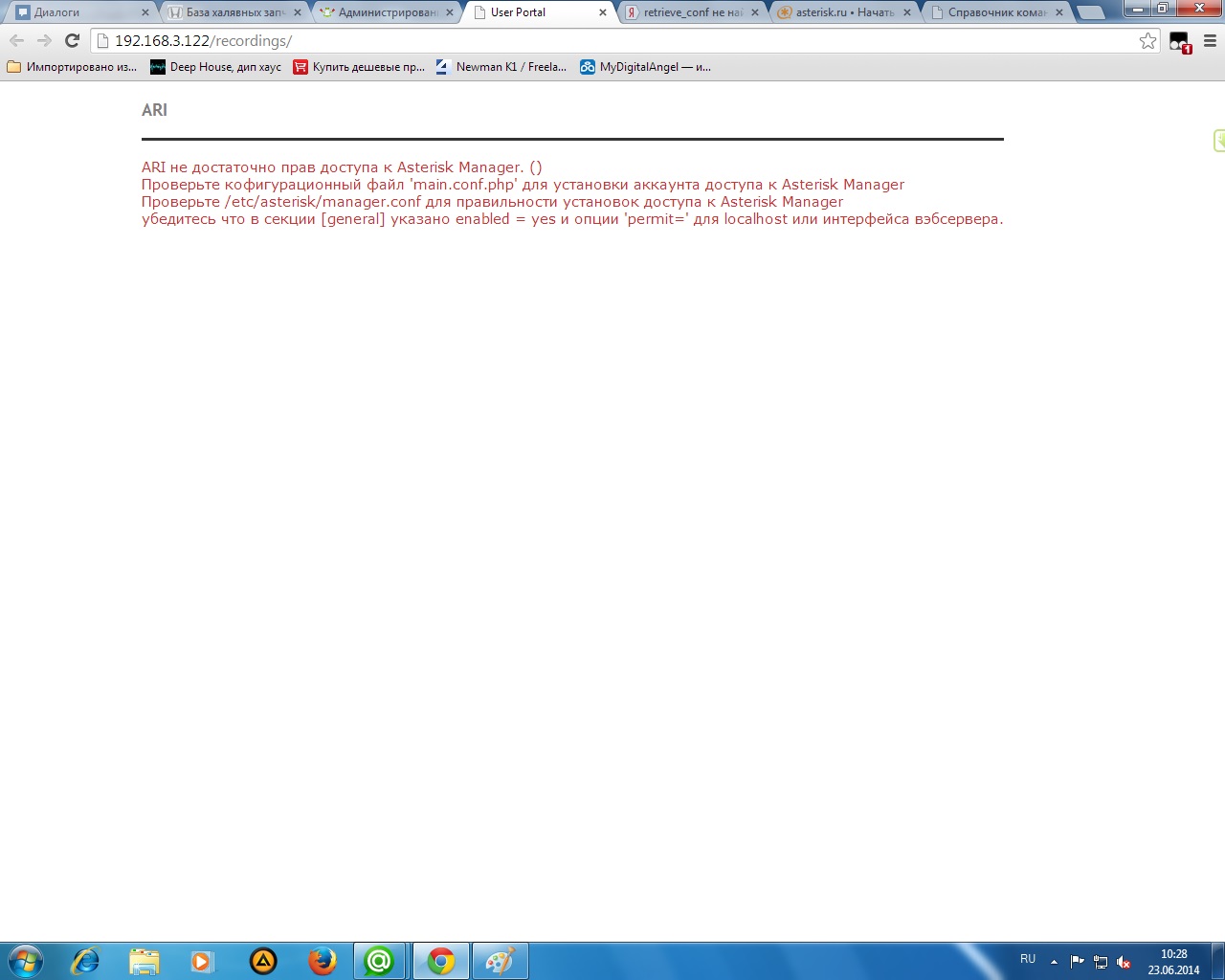The height and width of the screenshot is (980, 1225).
Task: Switch to the Диалоги tab
Action: [77, 12]
